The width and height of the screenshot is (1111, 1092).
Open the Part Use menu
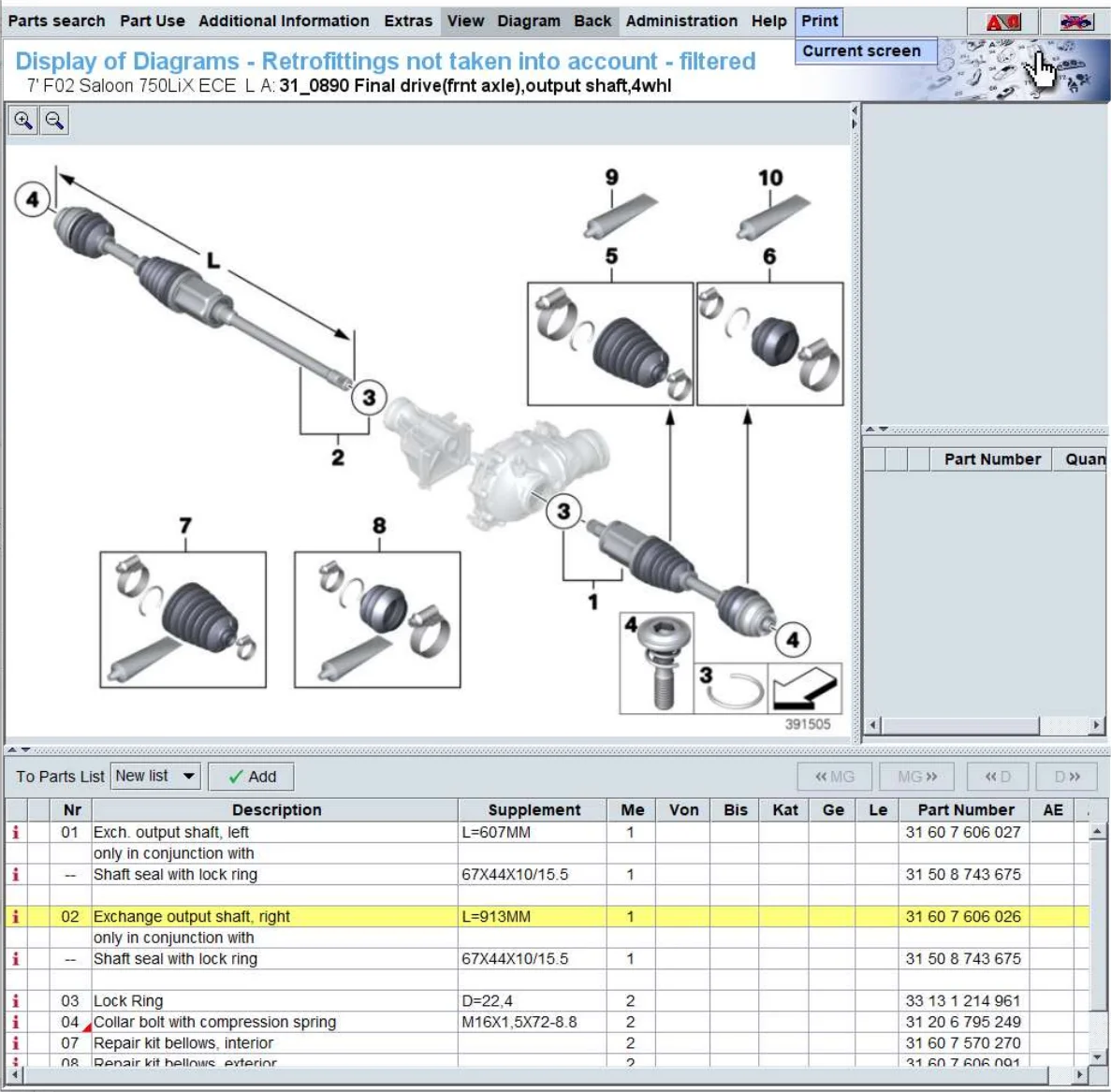pos(153,22)
